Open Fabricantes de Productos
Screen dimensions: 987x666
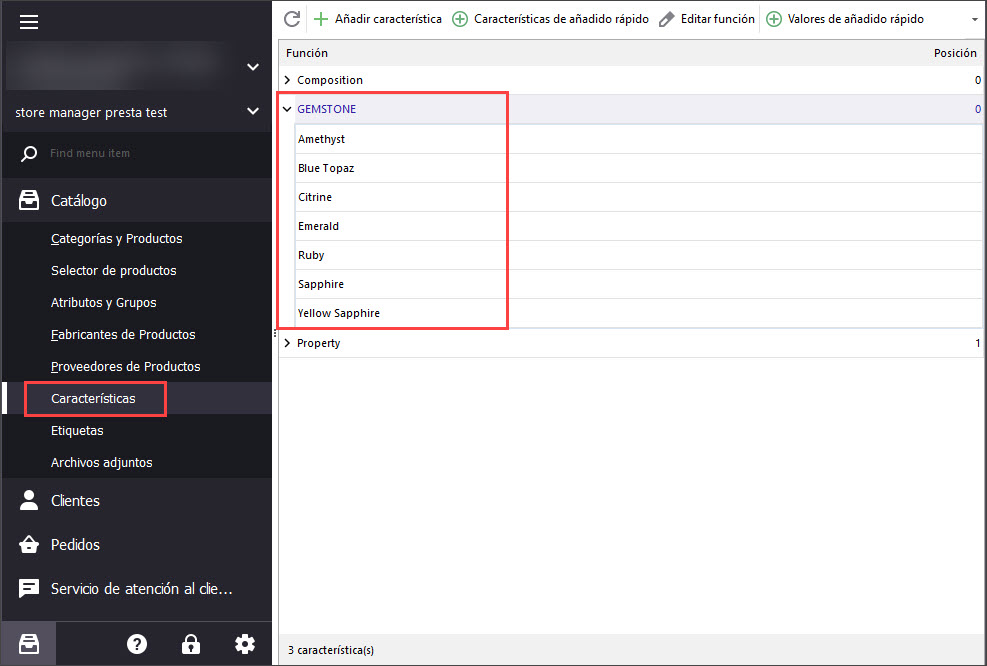[x=123, y=335]
